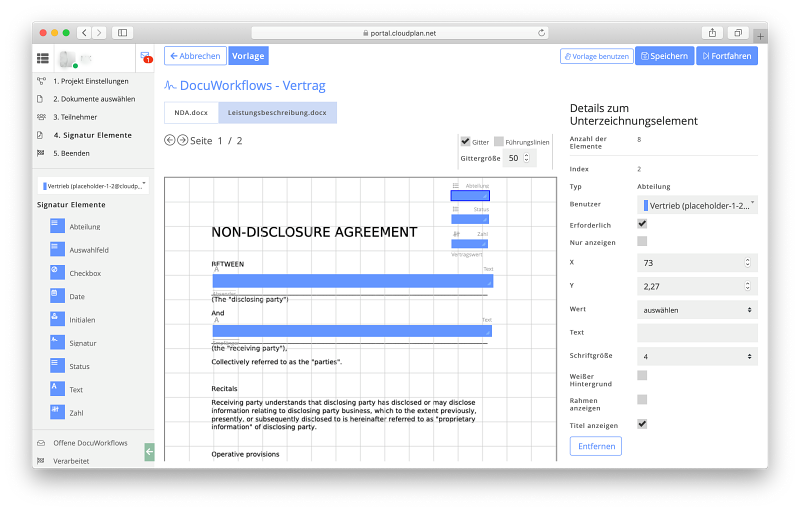Screen dimensions: 800x511
Task: Select the Status signature element icon
Action: tap(57, 366)
